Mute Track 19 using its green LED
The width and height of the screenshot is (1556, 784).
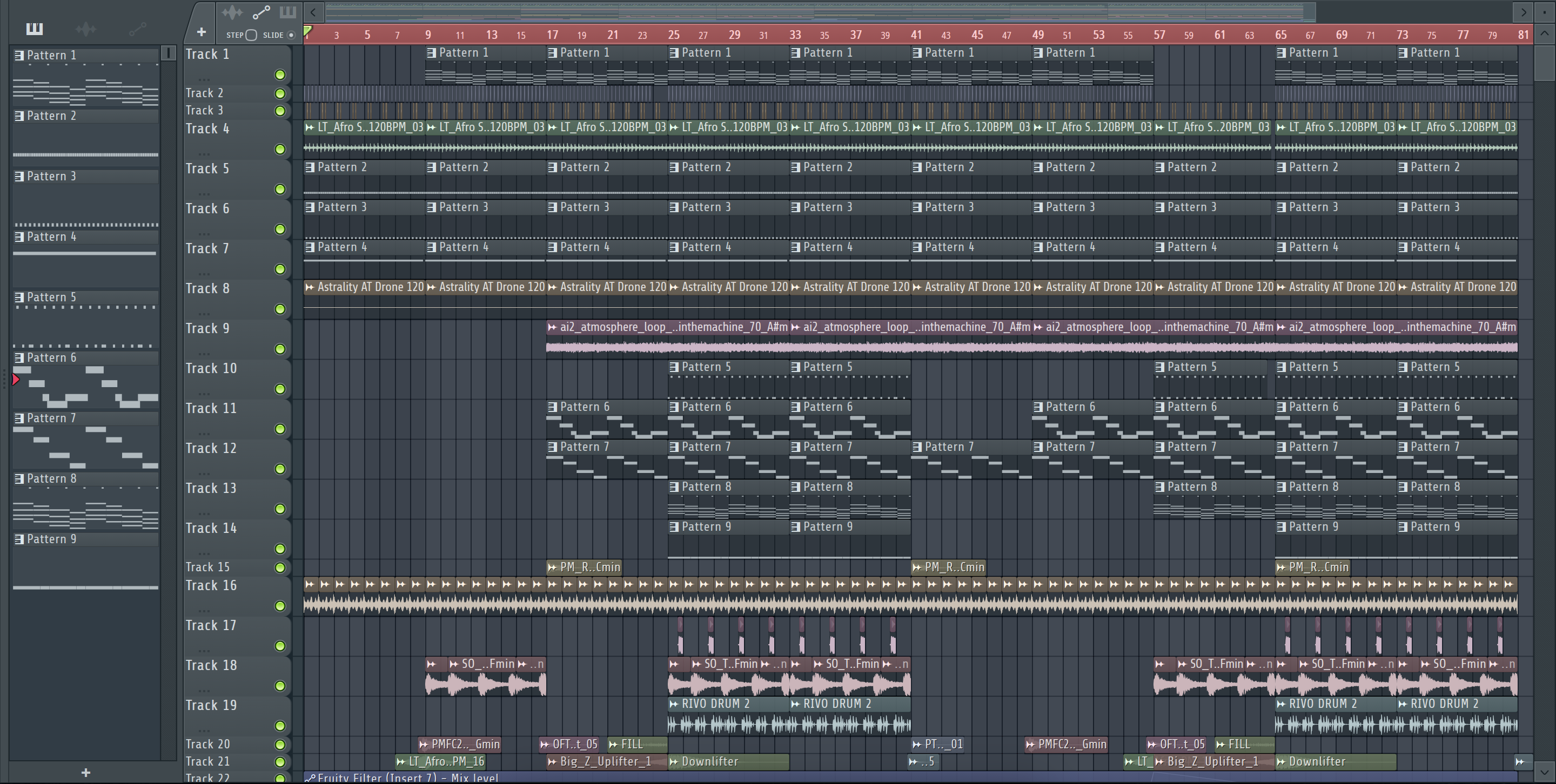(x=280, y=726)
